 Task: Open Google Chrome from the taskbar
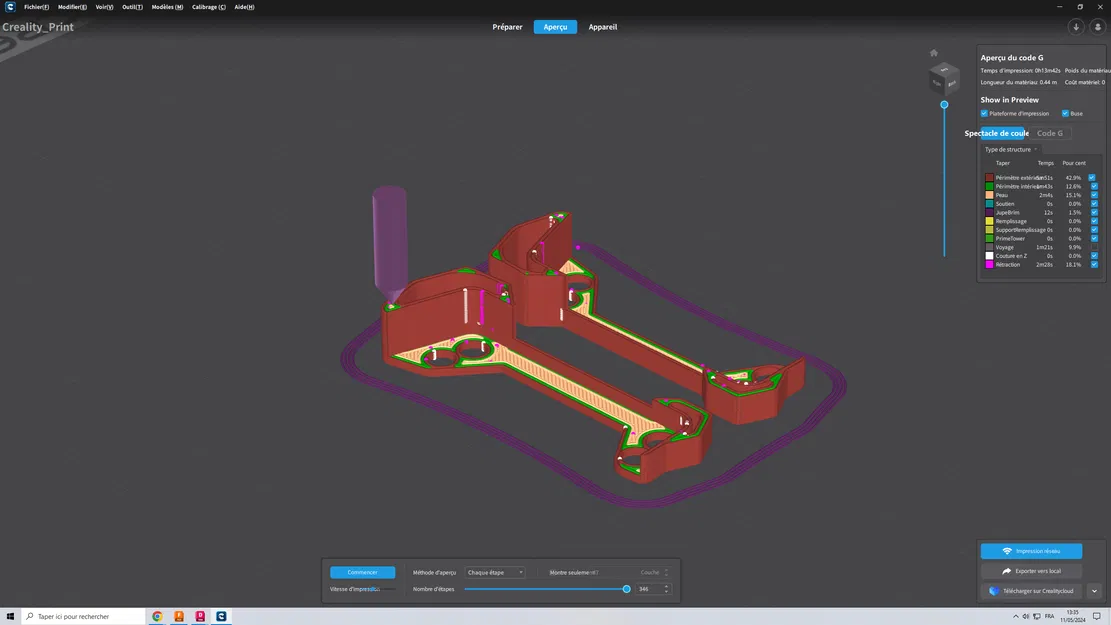(x=157, y=617)
